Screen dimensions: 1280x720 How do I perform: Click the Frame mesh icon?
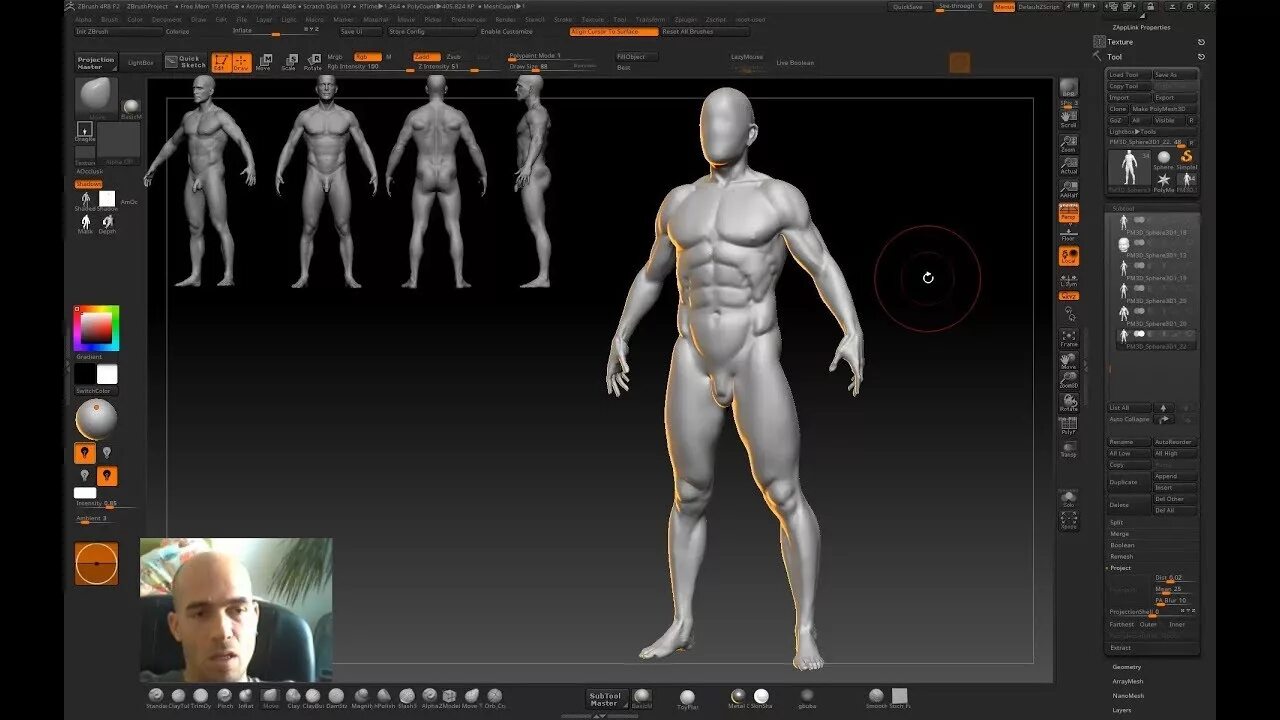(1069, 338)
